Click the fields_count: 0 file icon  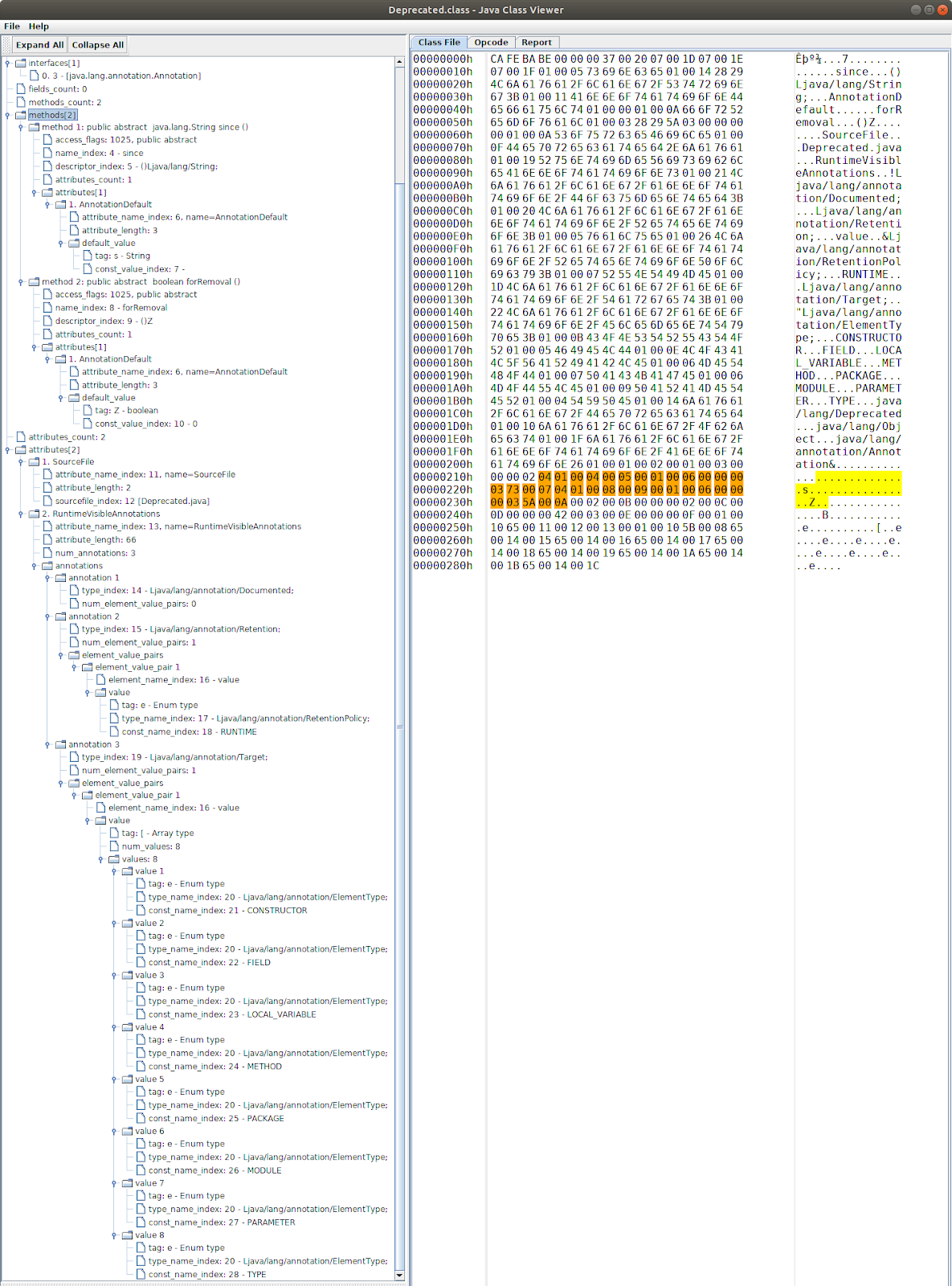pos(21,89)
